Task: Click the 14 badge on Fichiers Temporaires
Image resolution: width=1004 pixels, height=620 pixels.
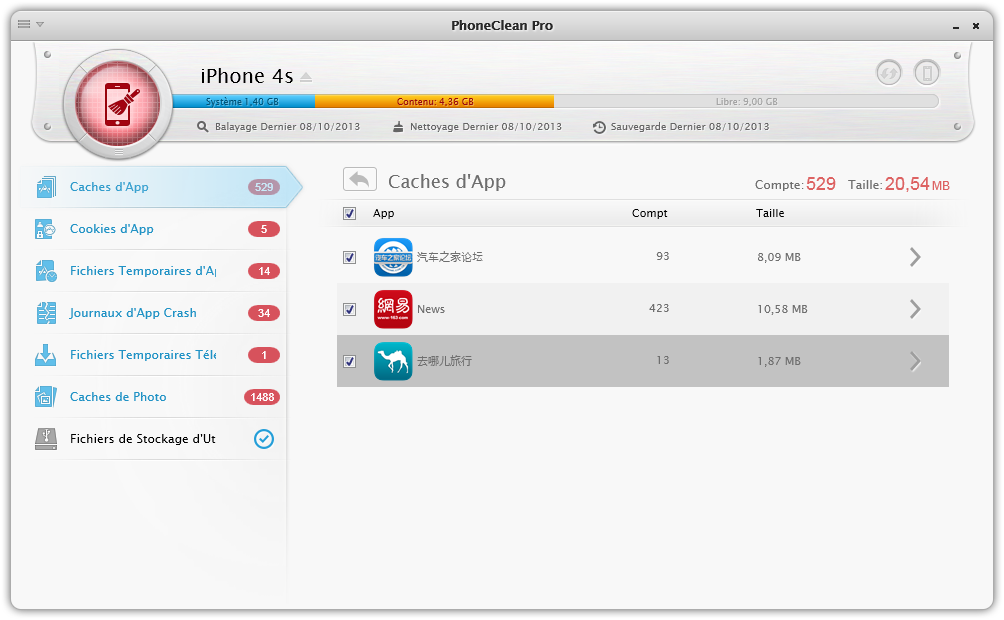Action: (x=264, y=271)
